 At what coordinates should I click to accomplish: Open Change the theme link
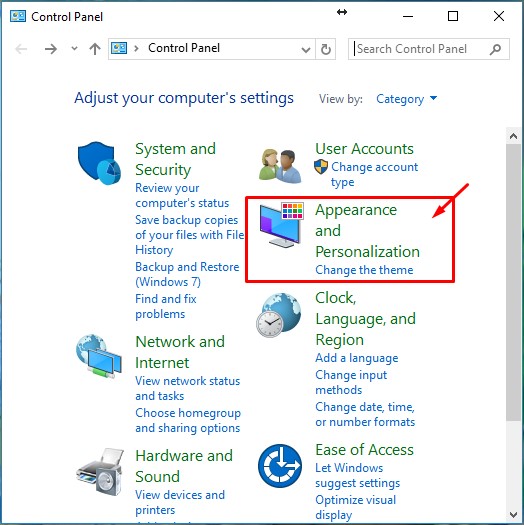click(364, 270)
